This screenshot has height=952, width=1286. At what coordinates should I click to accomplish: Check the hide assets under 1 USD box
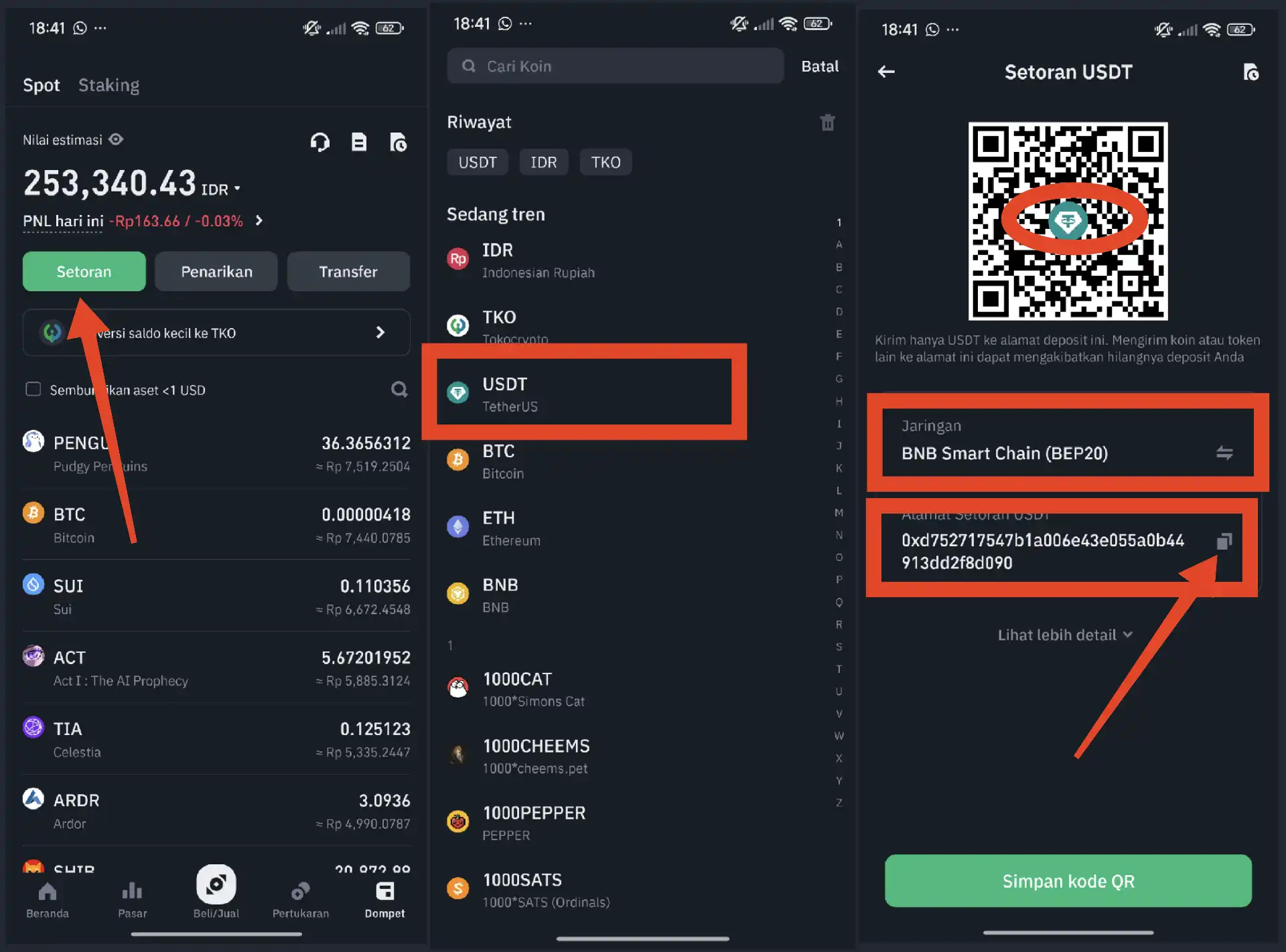coord(33,389)
